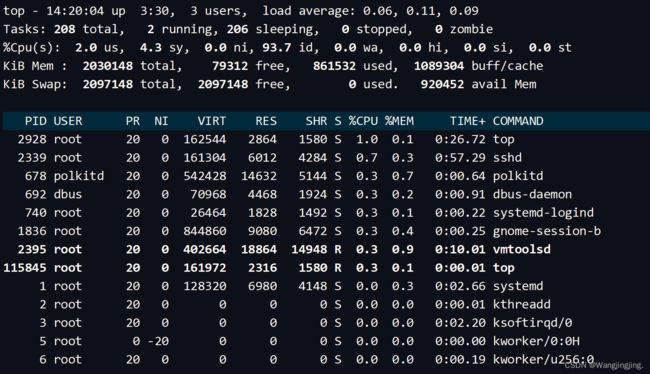Screen dimensions: 650x374
Task: Click VIRT value 844860
Action: (205, 231)
